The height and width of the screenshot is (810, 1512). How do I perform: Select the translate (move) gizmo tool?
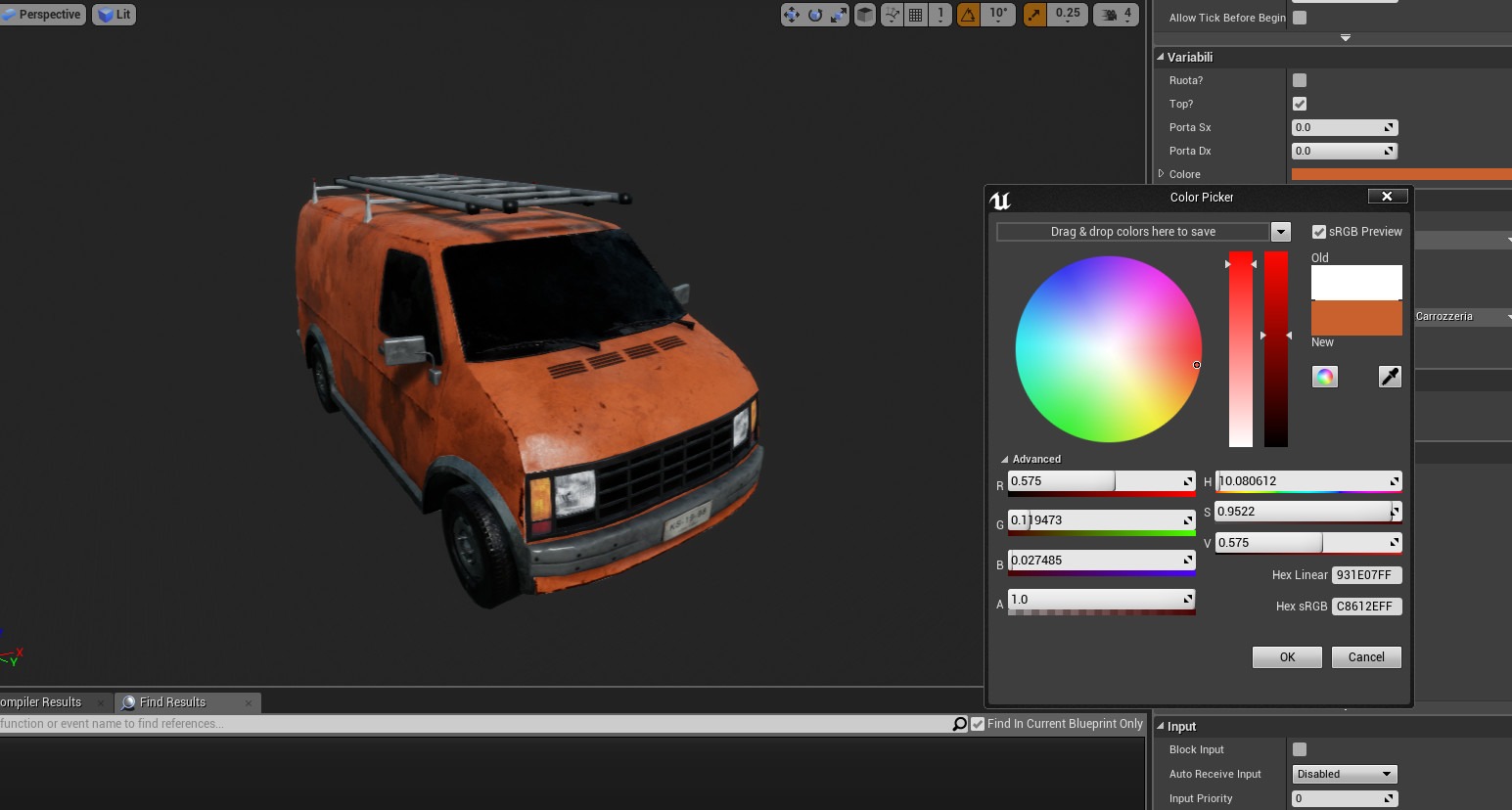pos(792,15)
